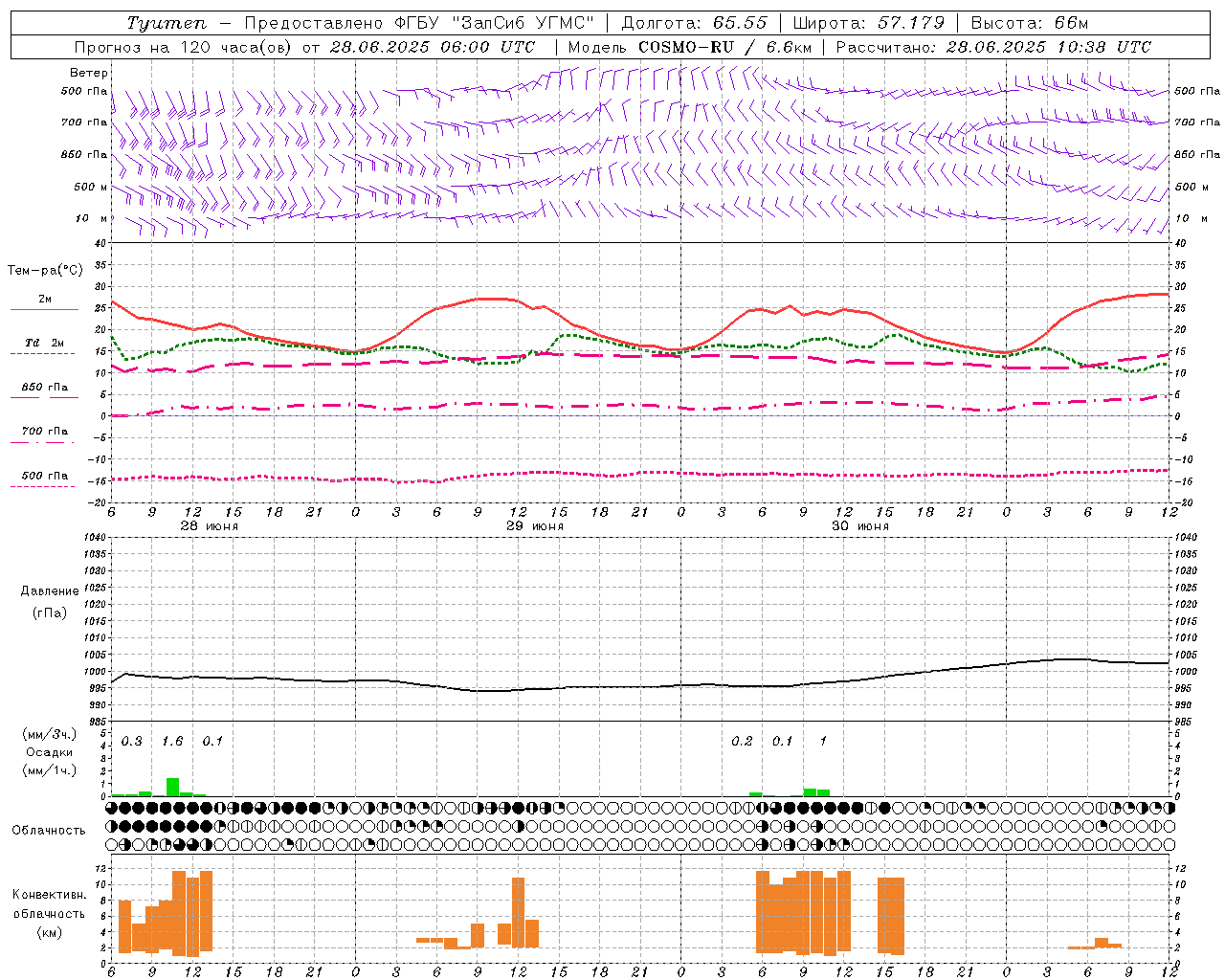The height and width of the screenshot is (980, 1225).
Task: Click the 'Тем-ра(°C)' temperature panel label
Action: click(x=45, y=271)
